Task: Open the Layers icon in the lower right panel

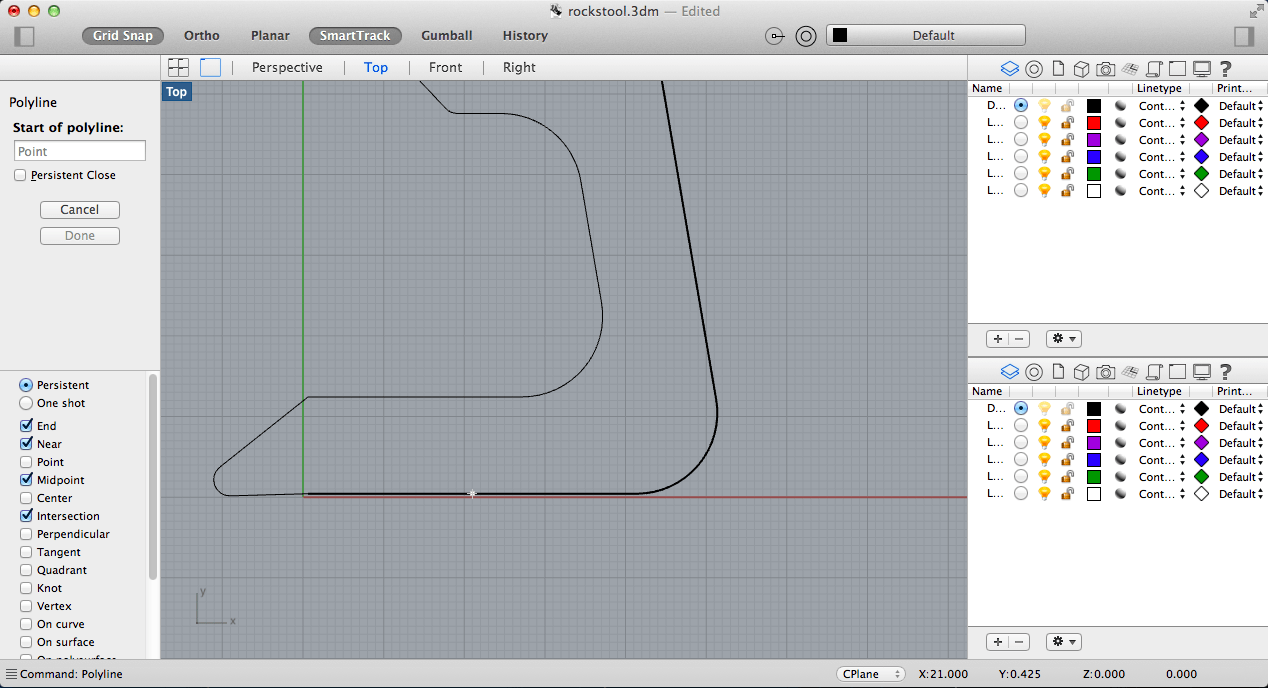Action: tap(1009, 372)
